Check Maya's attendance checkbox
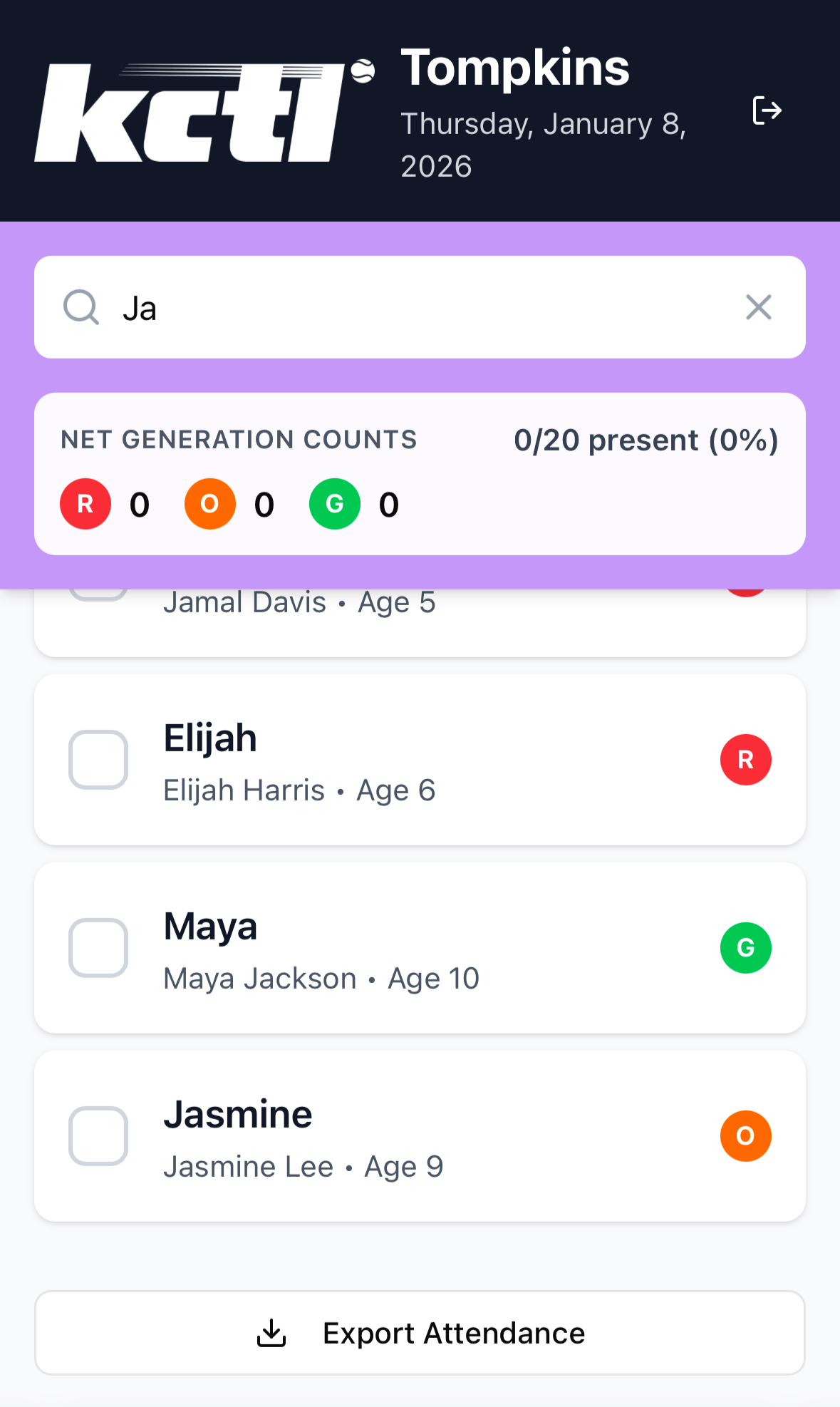 click(x=98, y=948)
